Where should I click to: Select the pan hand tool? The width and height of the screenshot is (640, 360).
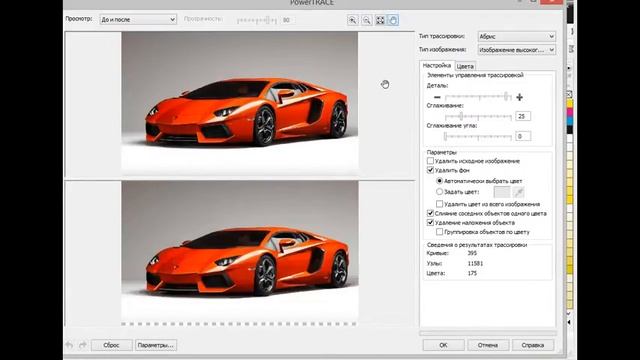coord(393,20)
